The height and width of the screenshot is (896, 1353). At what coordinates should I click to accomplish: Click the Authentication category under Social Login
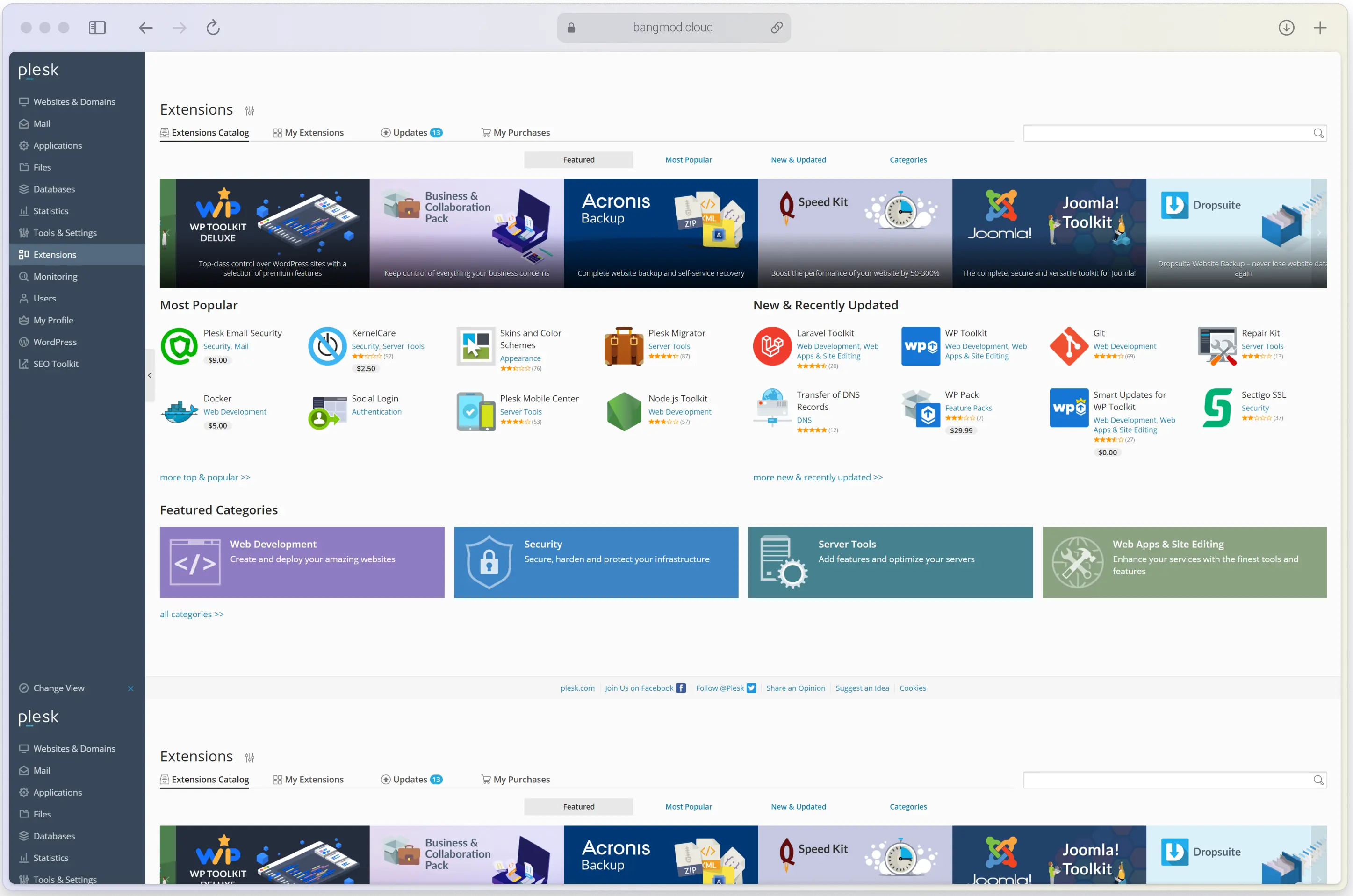tap(377, 411)
